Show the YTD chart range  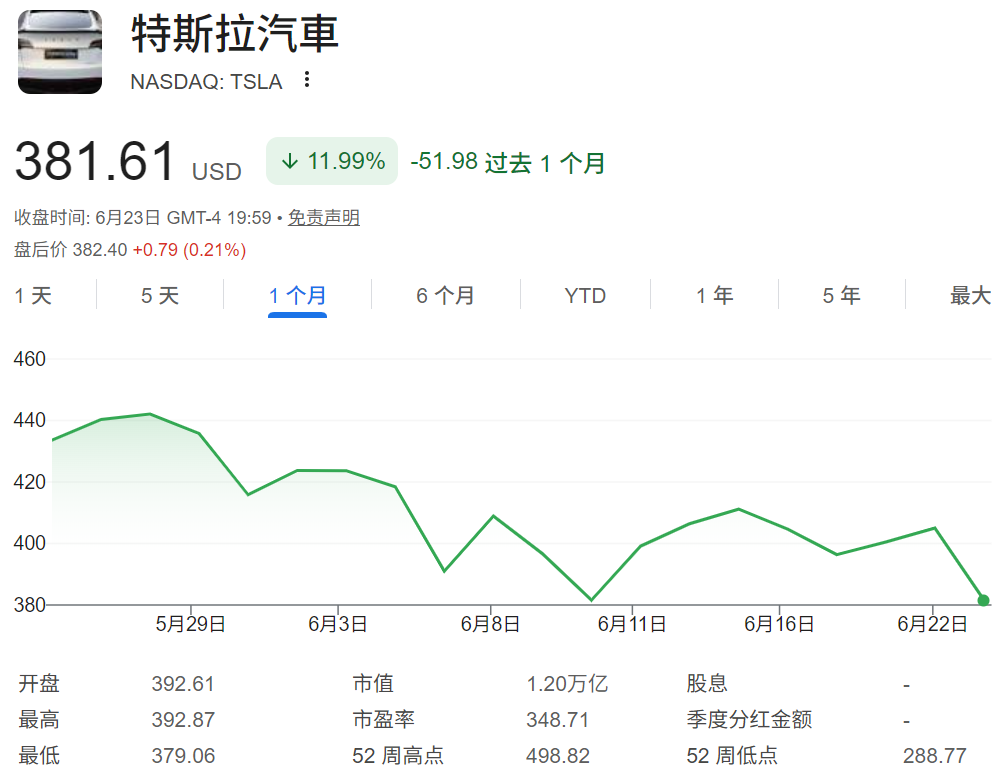coord(585,296)
